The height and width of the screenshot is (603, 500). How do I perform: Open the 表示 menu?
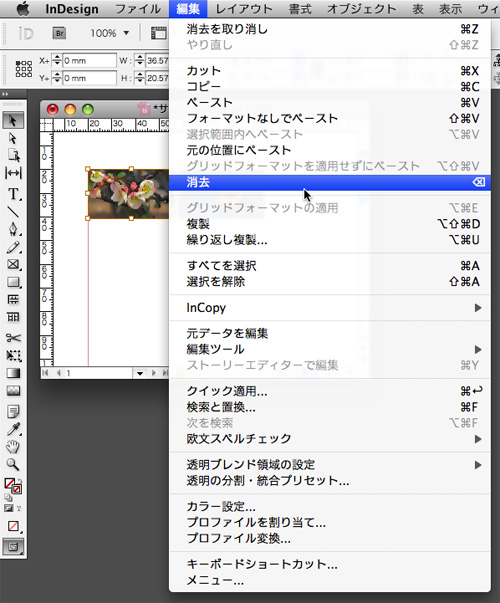[450, 9]
